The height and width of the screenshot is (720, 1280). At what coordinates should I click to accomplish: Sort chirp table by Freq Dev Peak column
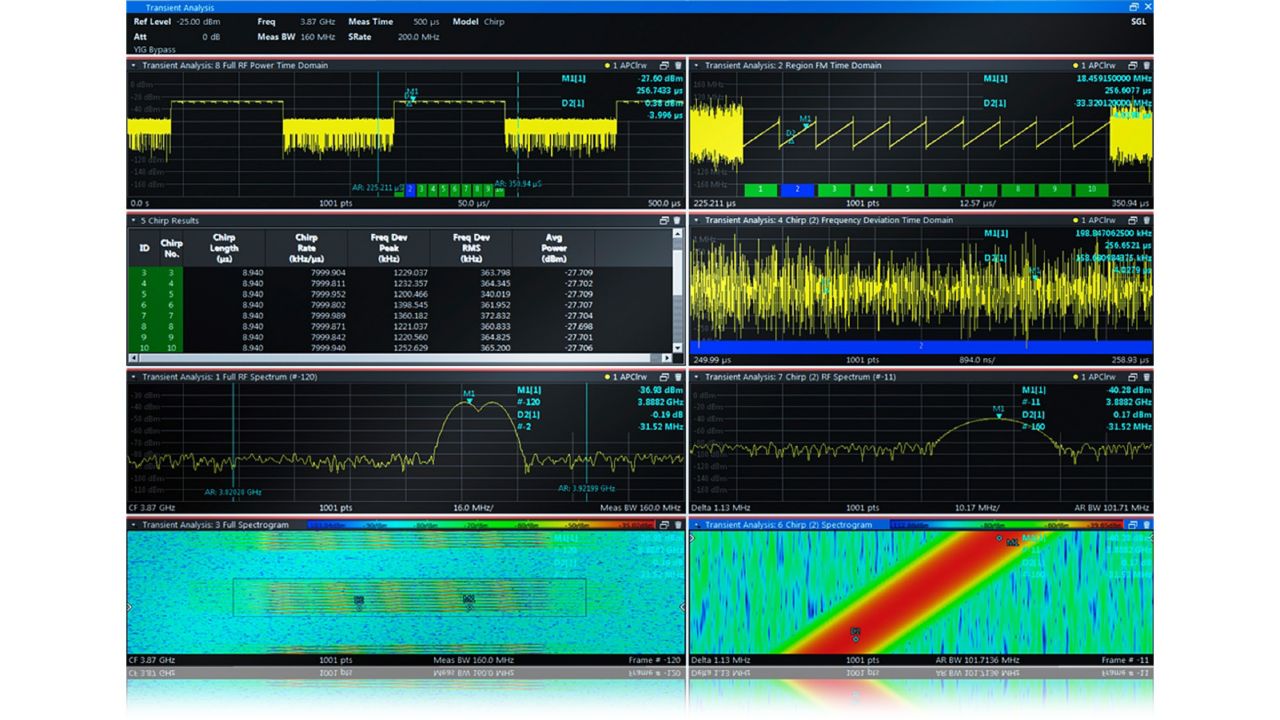click(388, 248)
